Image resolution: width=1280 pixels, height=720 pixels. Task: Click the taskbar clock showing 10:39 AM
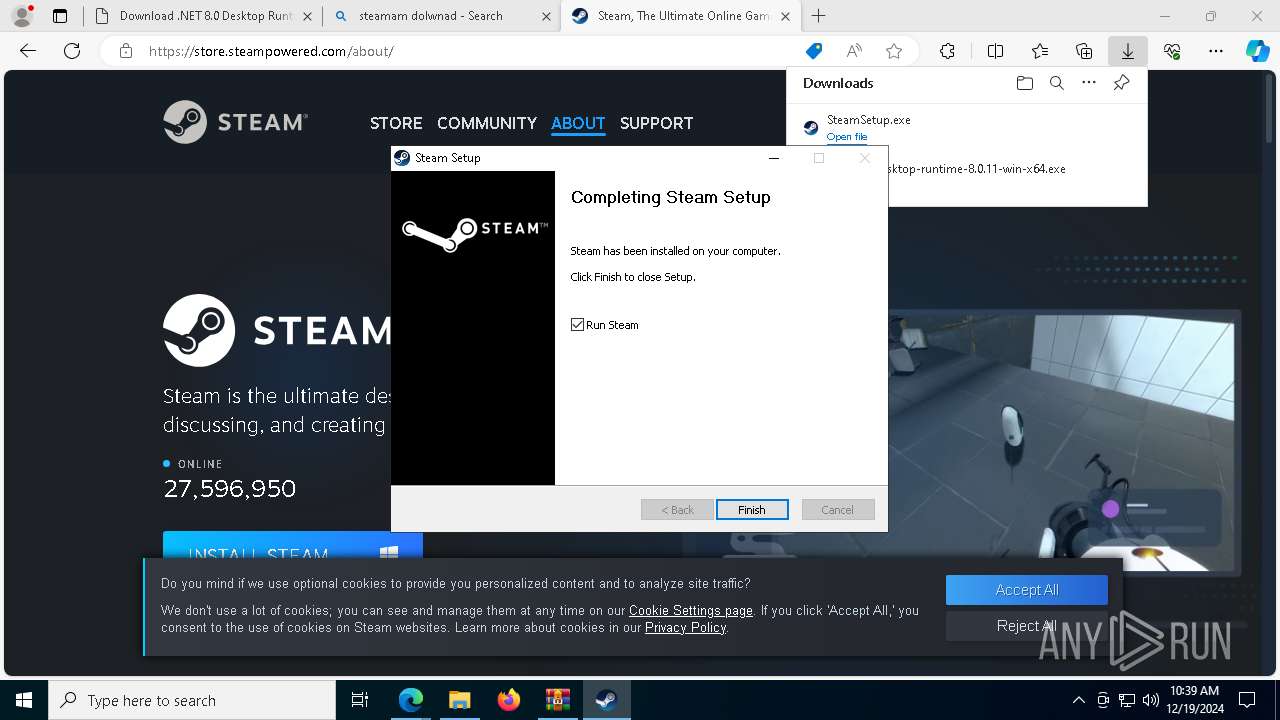pyautogui.click(x=1194, y=700)
